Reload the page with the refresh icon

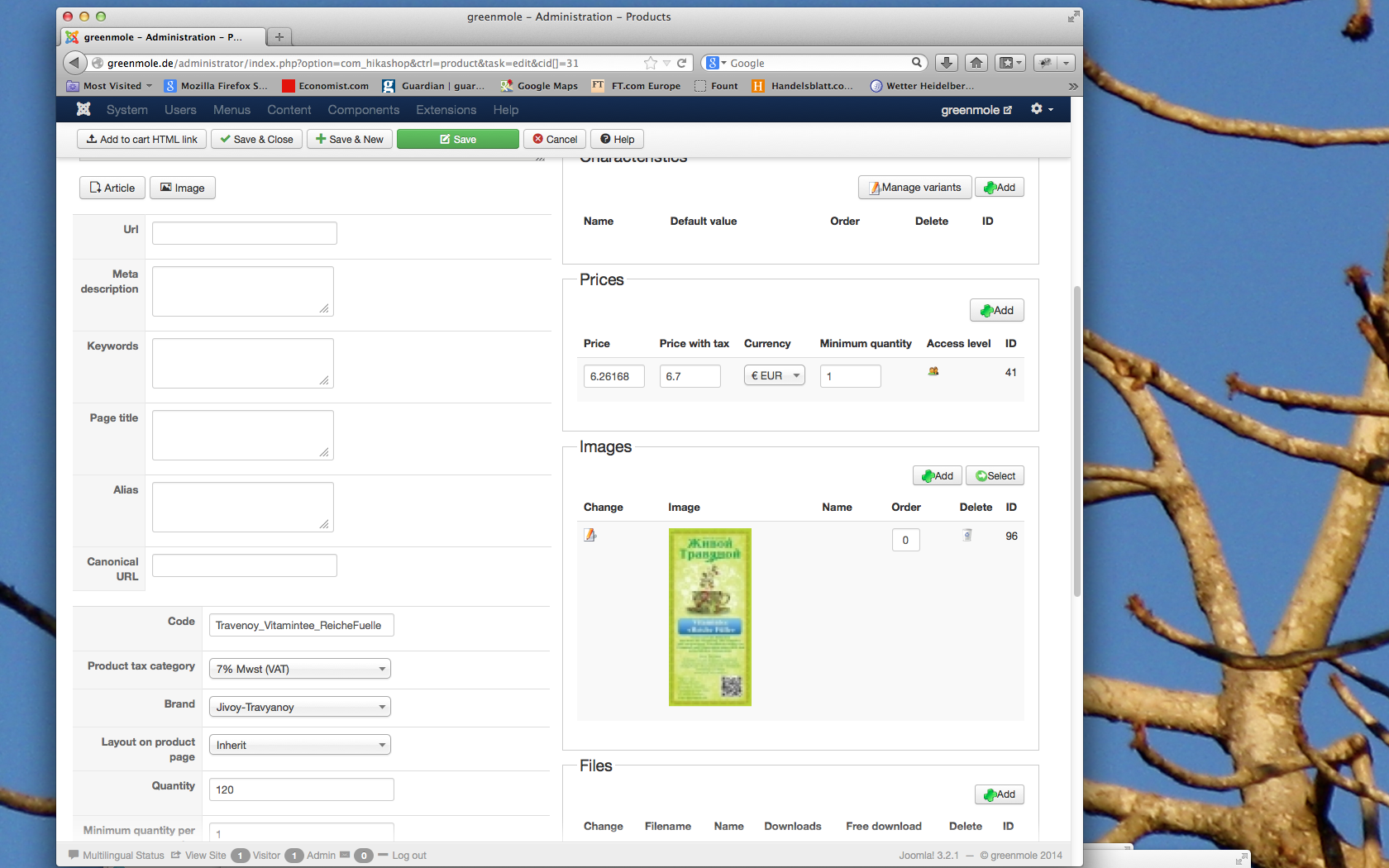(682, 63)
